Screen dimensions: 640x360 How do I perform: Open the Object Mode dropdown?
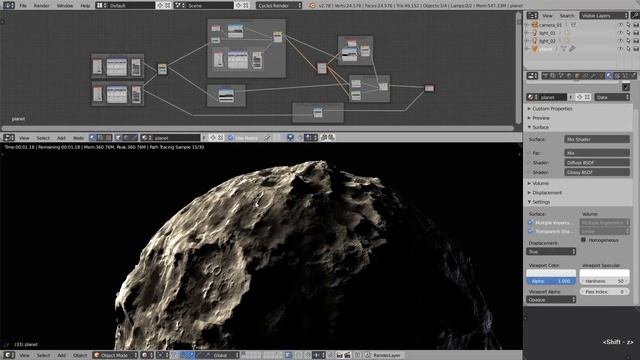[x=115, y=355]
